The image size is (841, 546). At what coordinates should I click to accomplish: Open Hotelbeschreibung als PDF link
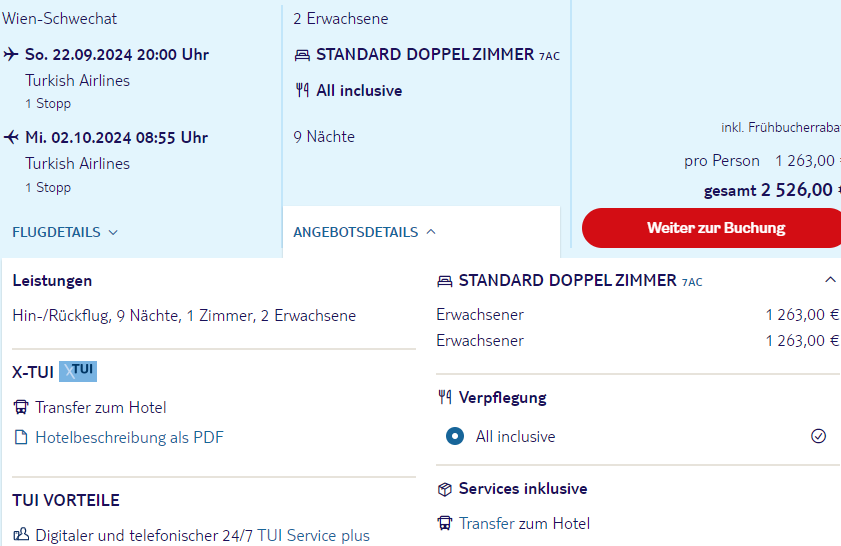(129, 438)
